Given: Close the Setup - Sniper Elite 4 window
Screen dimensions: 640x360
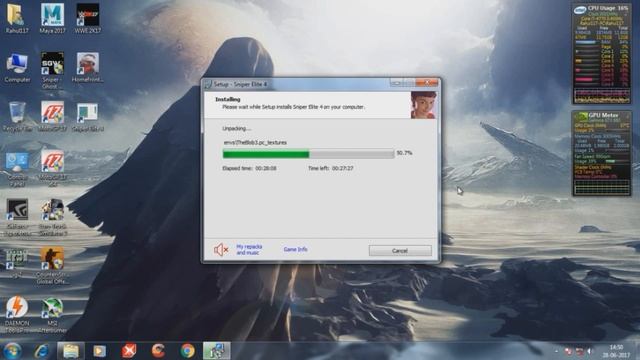Looking at the screenshot, I should [427, 83].
